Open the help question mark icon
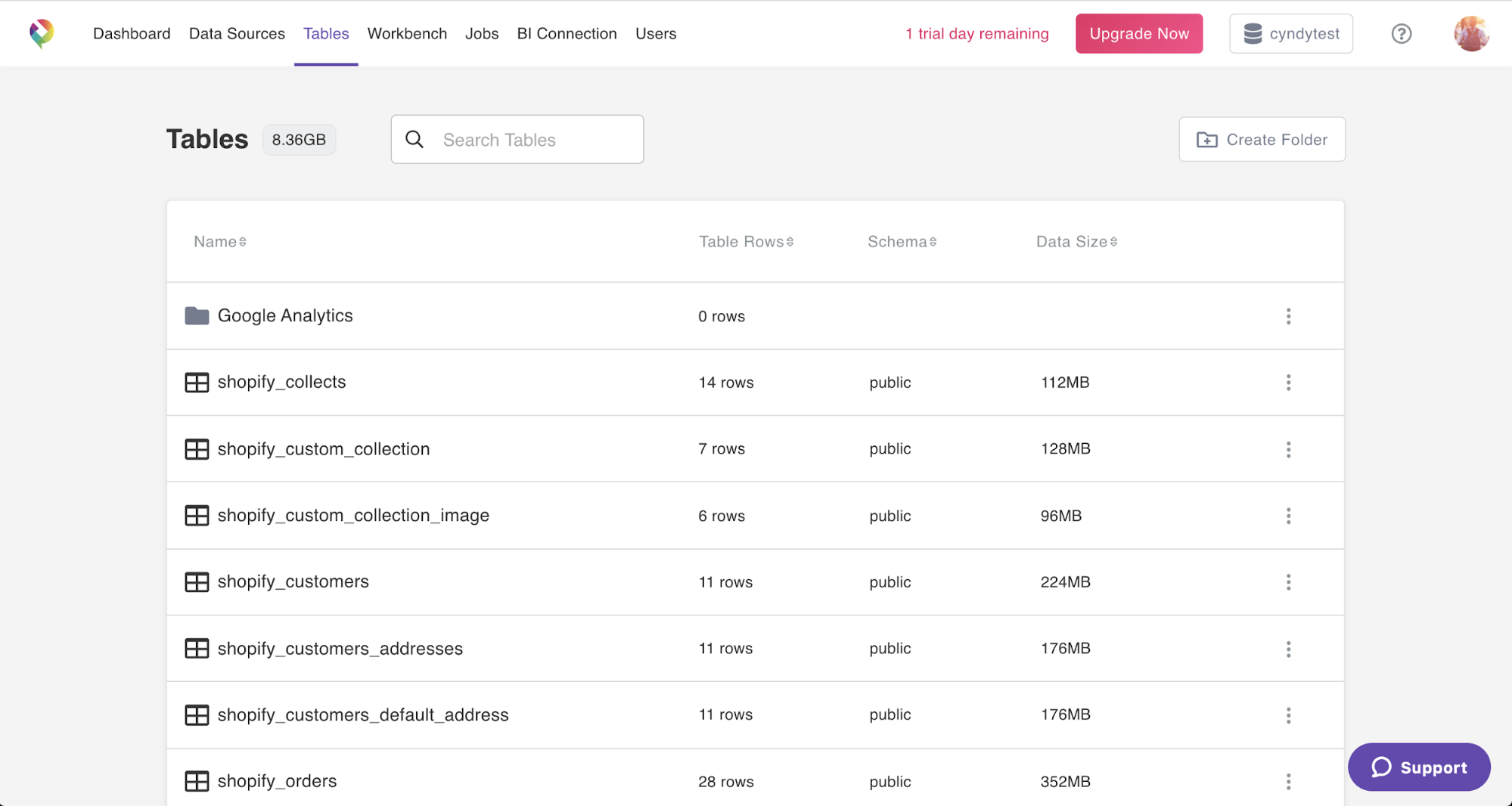The width and height of the screenshot is (1512, 806). click(x=1401, y=33)
